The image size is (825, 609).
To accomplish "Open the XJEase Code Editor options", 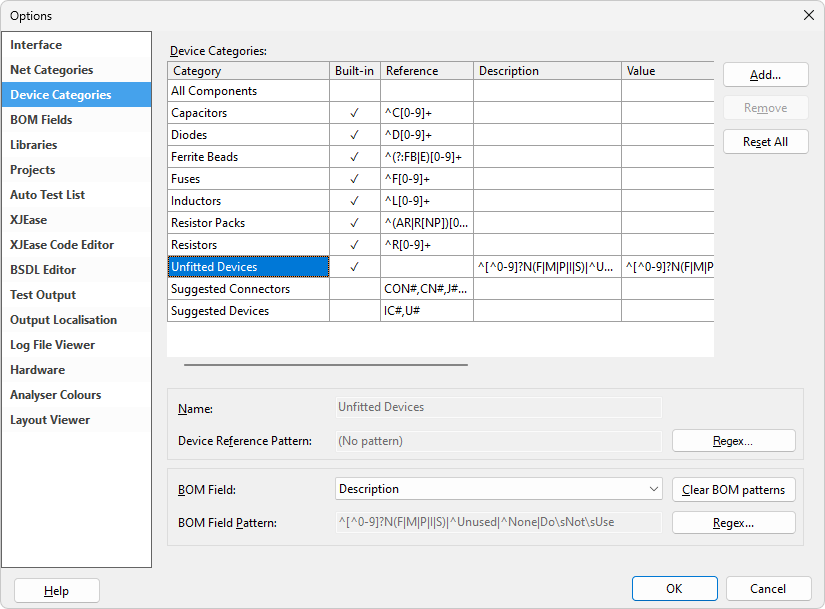I will (x=62, y=245).
